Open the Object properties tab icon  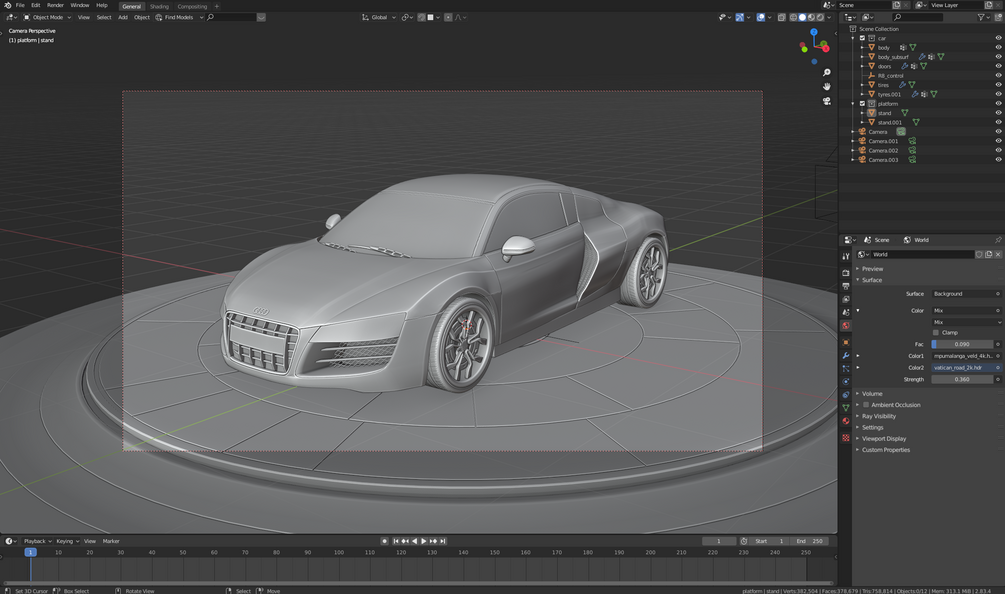click(846, 342)
